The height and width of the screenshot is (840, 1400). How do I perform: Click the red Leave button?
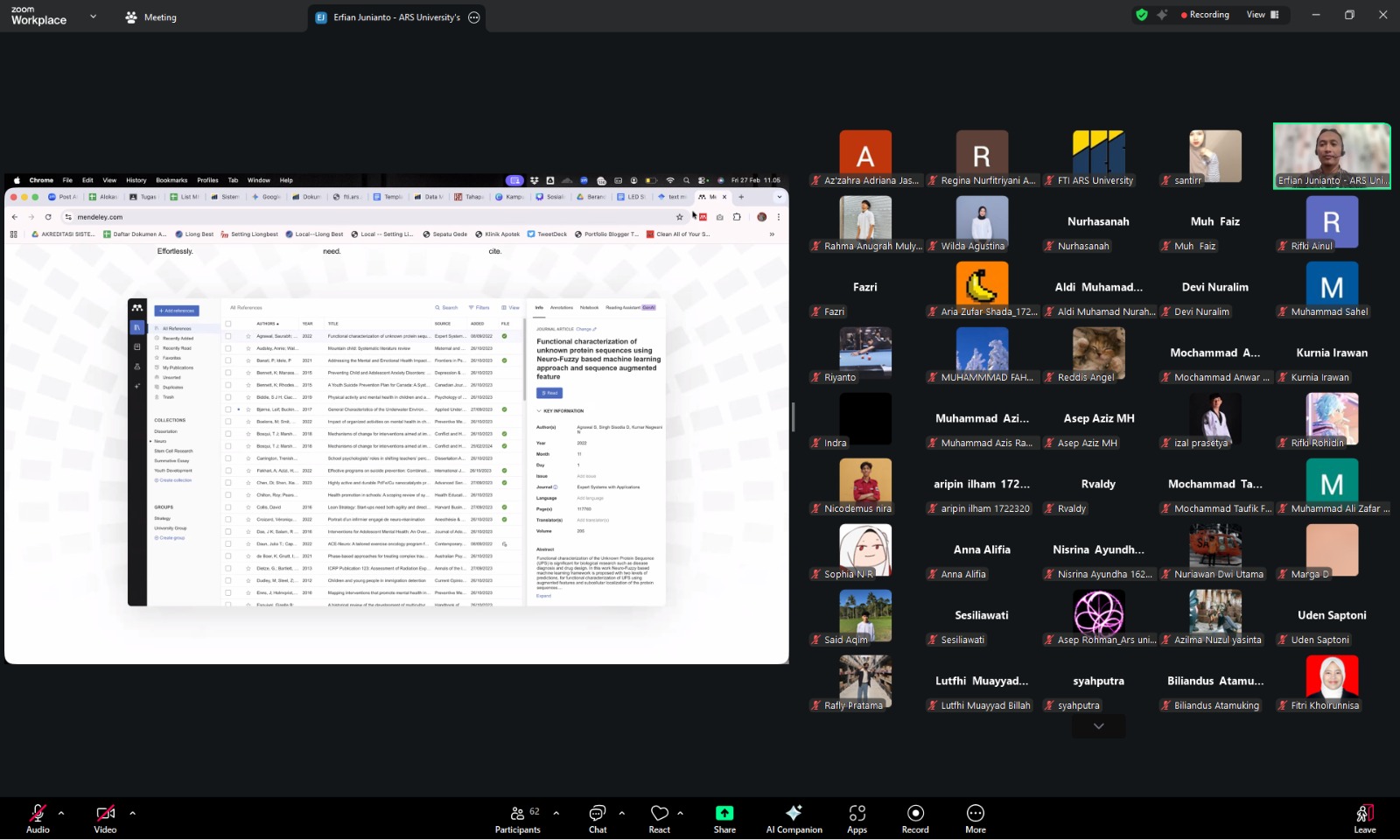pos(1364,818)
